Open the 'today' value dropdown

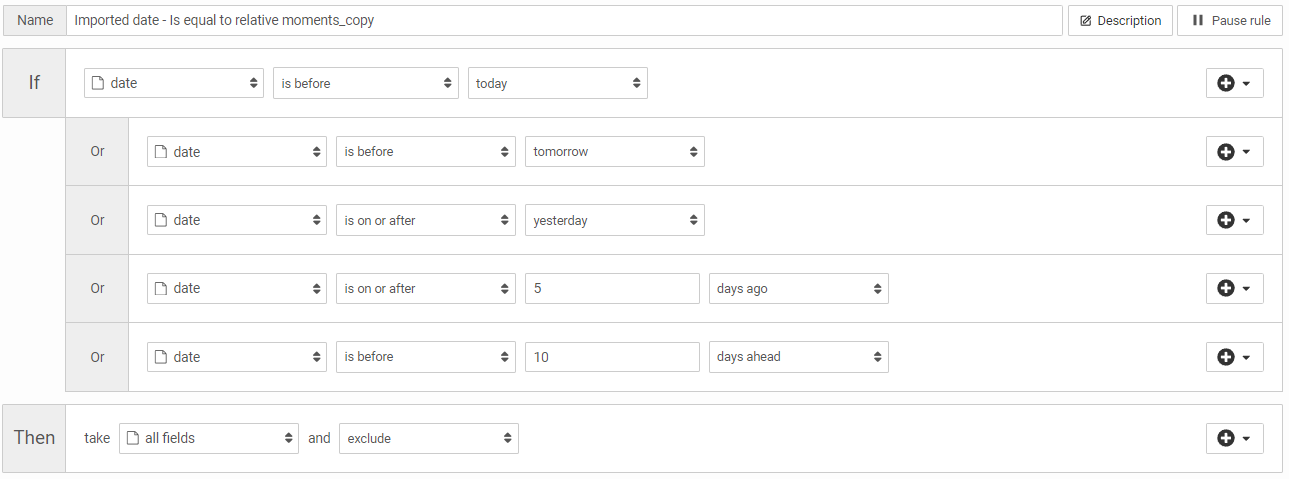click(557, 83)
